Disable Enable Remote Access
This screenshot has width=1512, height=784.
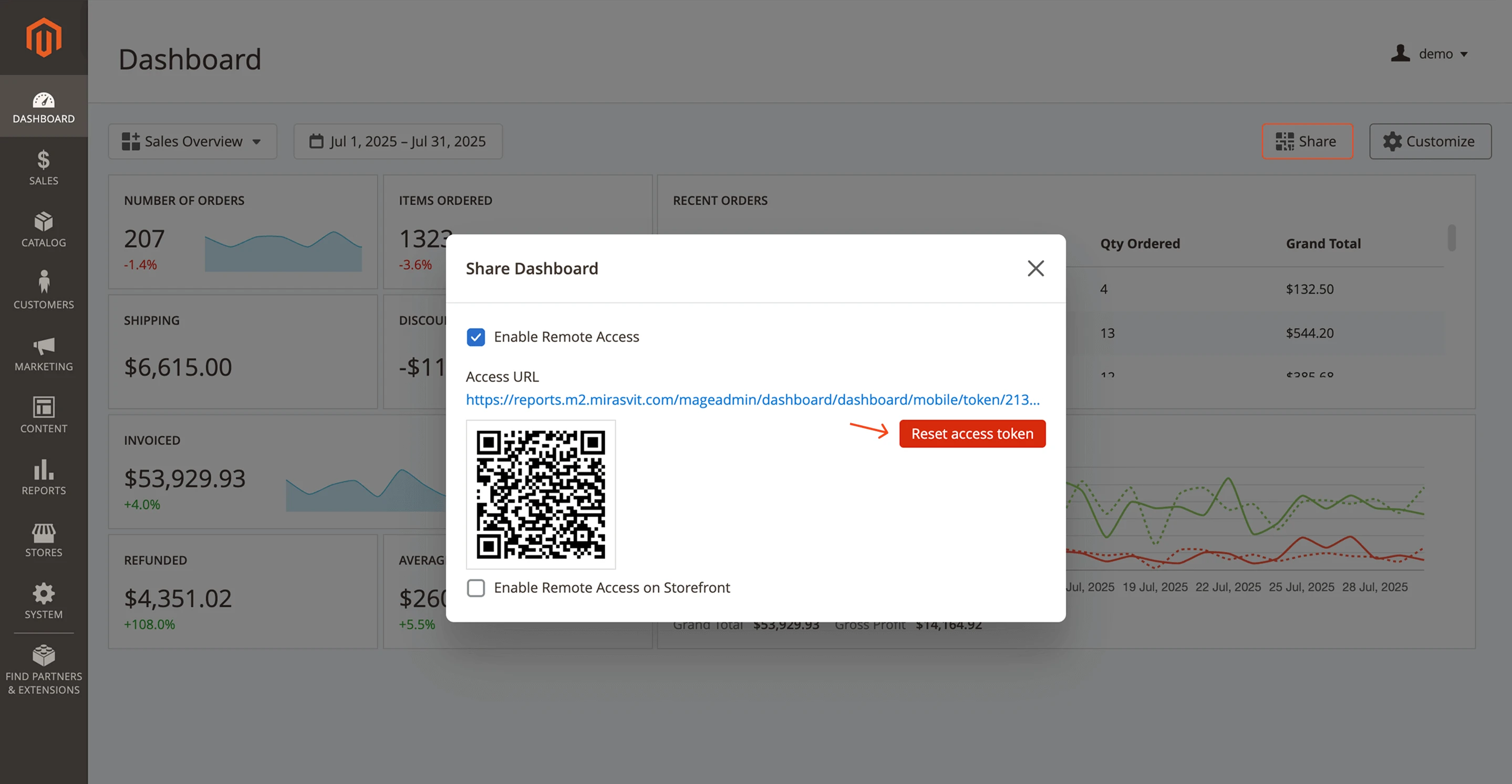pyautogui.click(x=476, y=337)
